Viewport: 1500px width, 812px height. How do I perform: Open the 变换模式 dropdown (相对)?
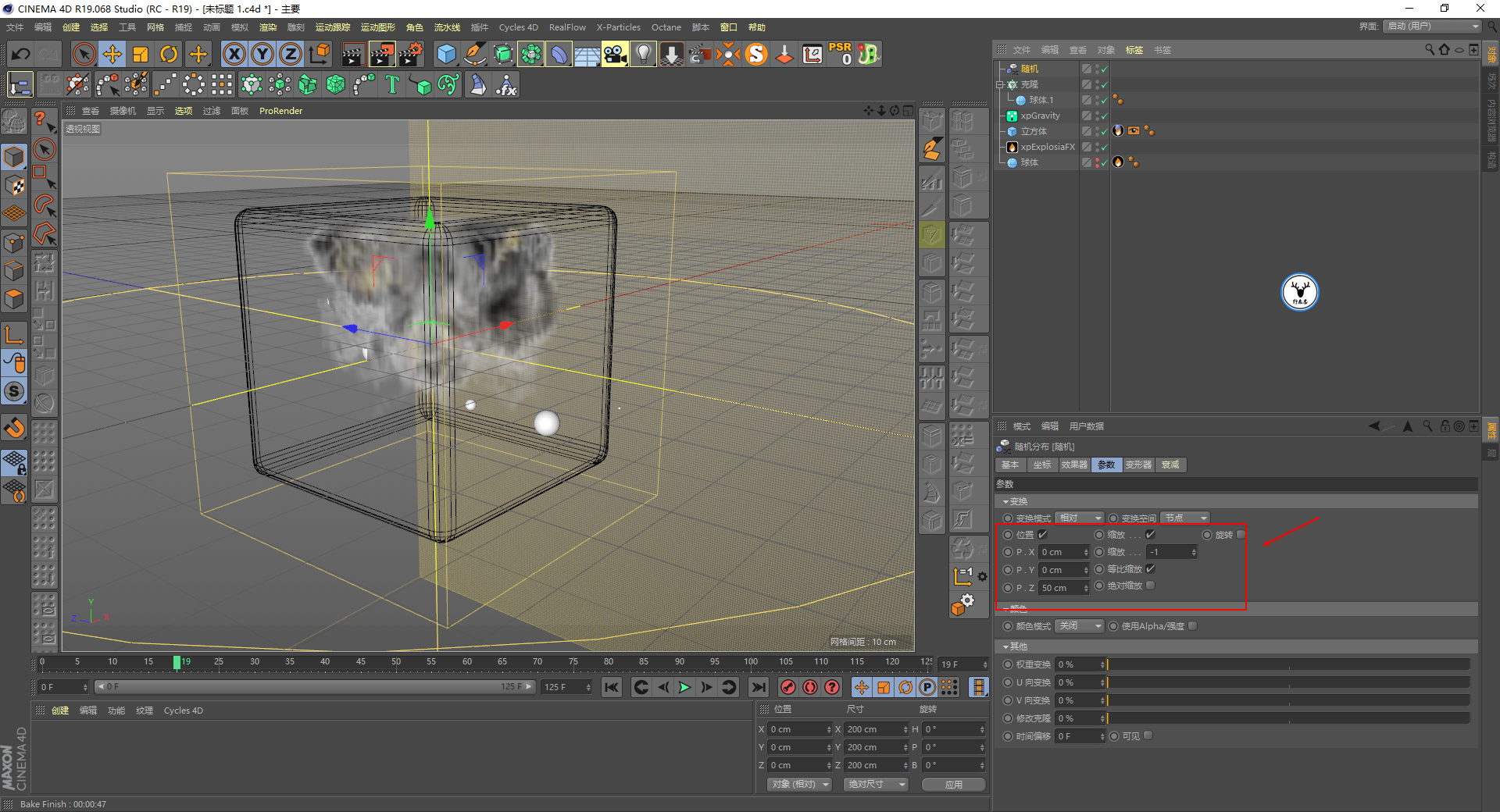[x=1080, y=518]
